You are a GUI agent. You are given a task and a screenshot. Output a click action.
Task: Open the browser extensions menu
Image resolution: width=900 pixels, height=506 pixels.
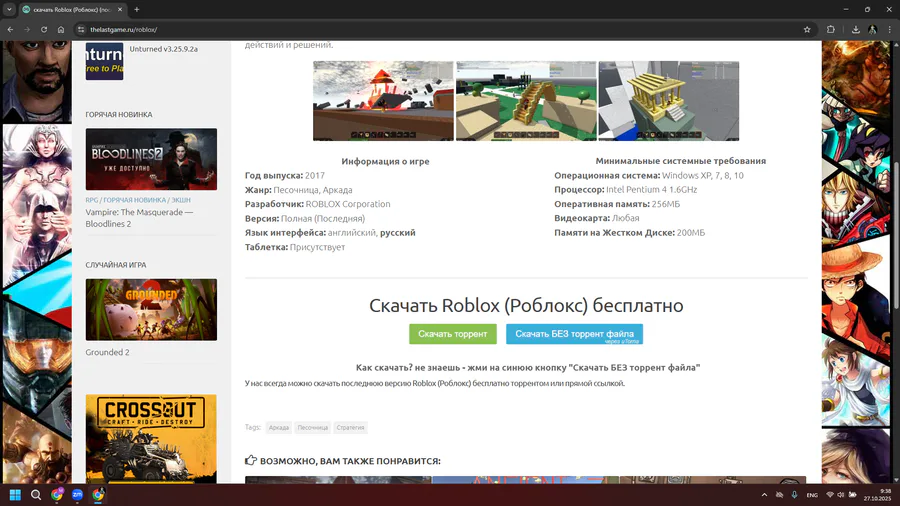click(x=831, y=29)
